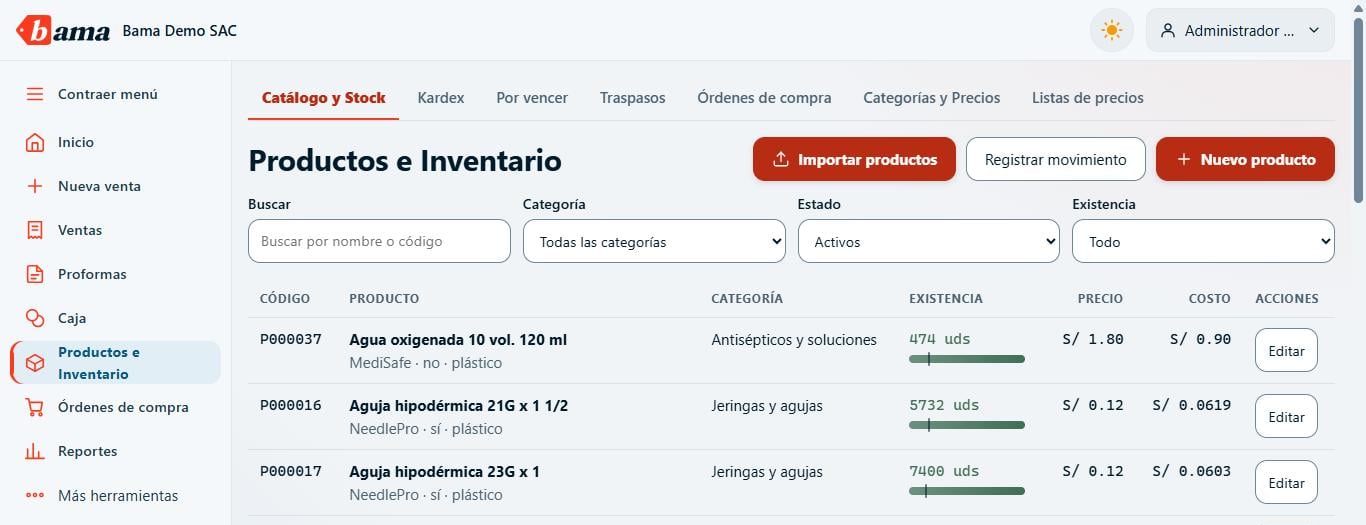1366x525 pixels.
Task: Click product name Aguja hipodérmica 21G x 1 1/2
Action: click(459, 405)
